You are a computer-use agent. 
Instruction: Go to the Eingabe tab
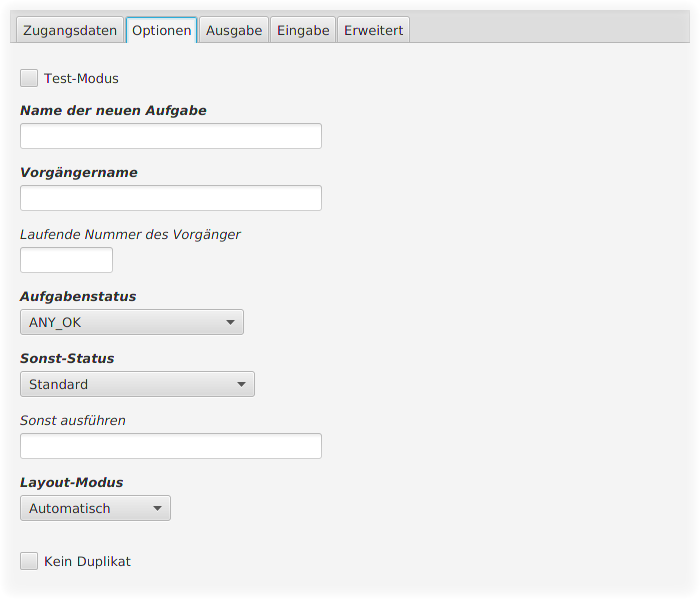pyautogui.click(x=303, y=30)
